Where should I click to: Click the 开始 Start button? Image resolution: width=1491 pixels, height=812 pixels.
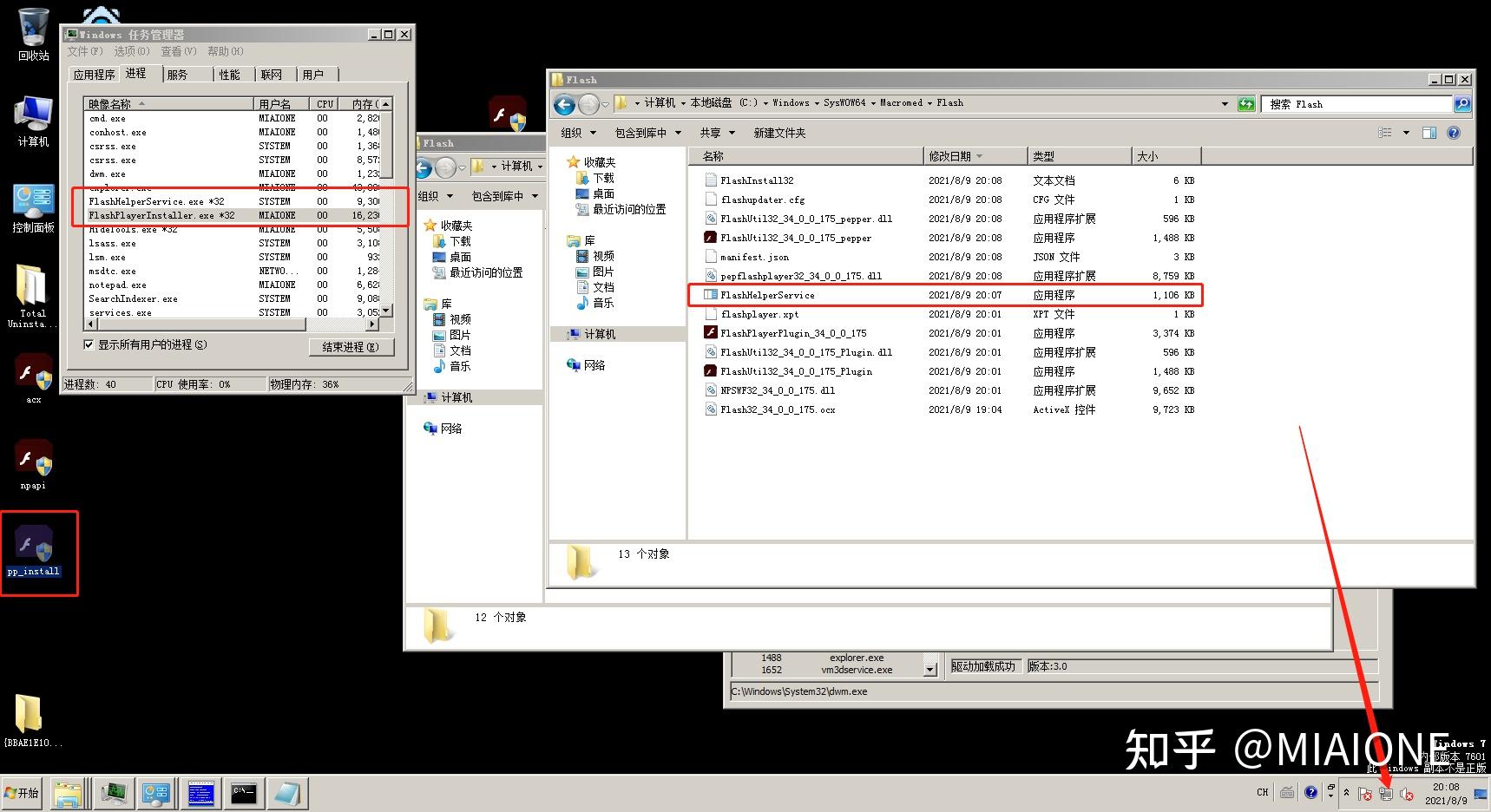click(22, 793)
